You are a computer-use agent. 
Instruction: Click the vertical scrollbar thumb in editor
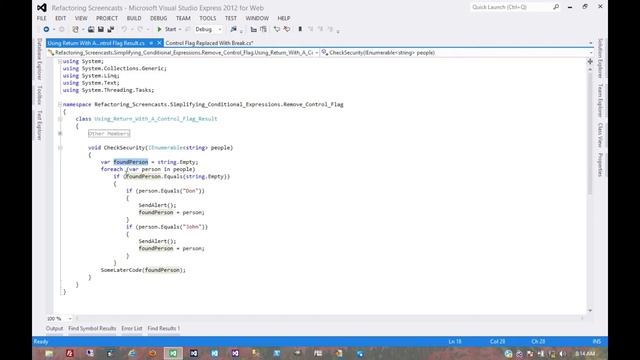click(x=590, y=134)
